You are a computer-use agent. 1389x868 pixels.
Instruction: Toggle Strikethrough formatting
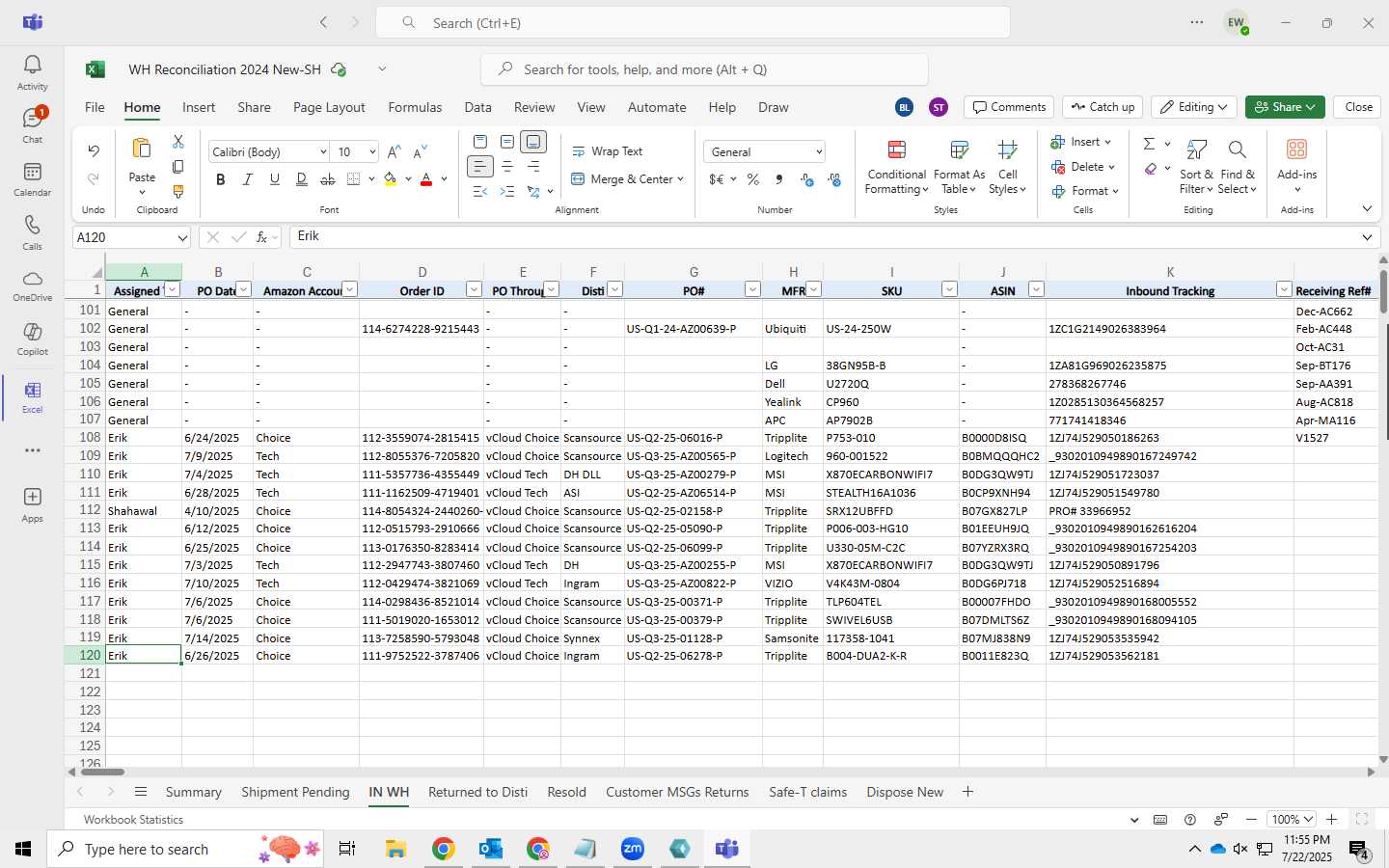tap(328, 179)
